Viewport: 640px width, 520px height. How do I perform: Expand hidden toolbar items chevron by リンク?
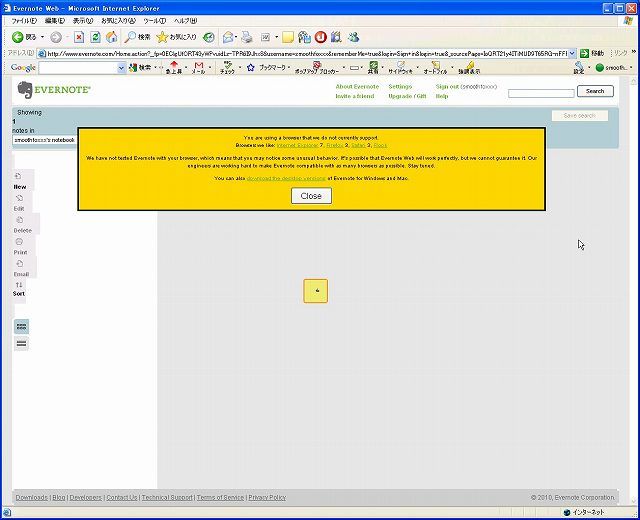tap(633, 52)
